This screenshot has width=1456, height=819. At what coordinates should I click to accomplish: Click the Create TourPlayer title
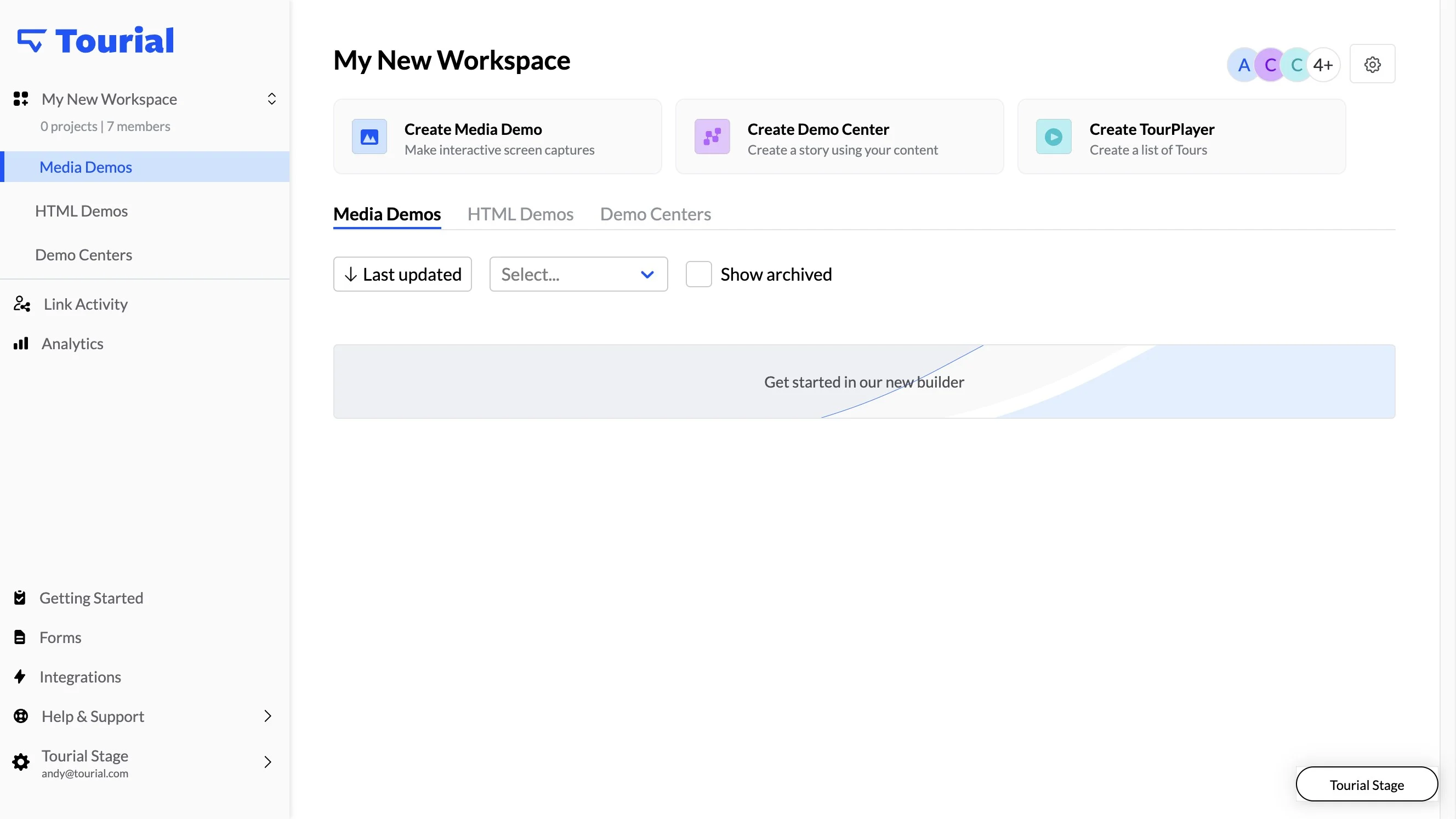tap(1152, 129)
